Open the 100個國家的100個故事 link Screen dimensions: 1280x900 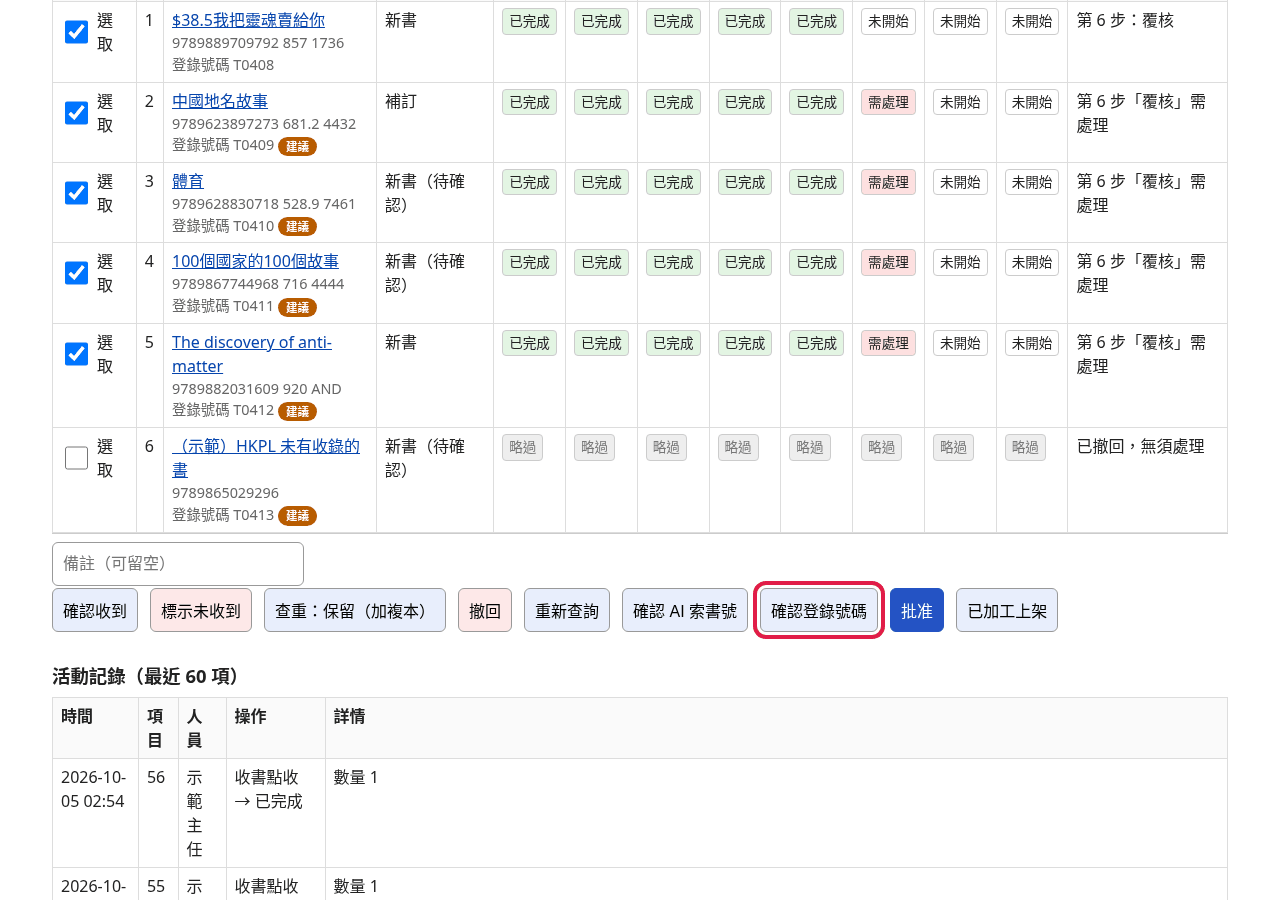(x=255, y=261)
